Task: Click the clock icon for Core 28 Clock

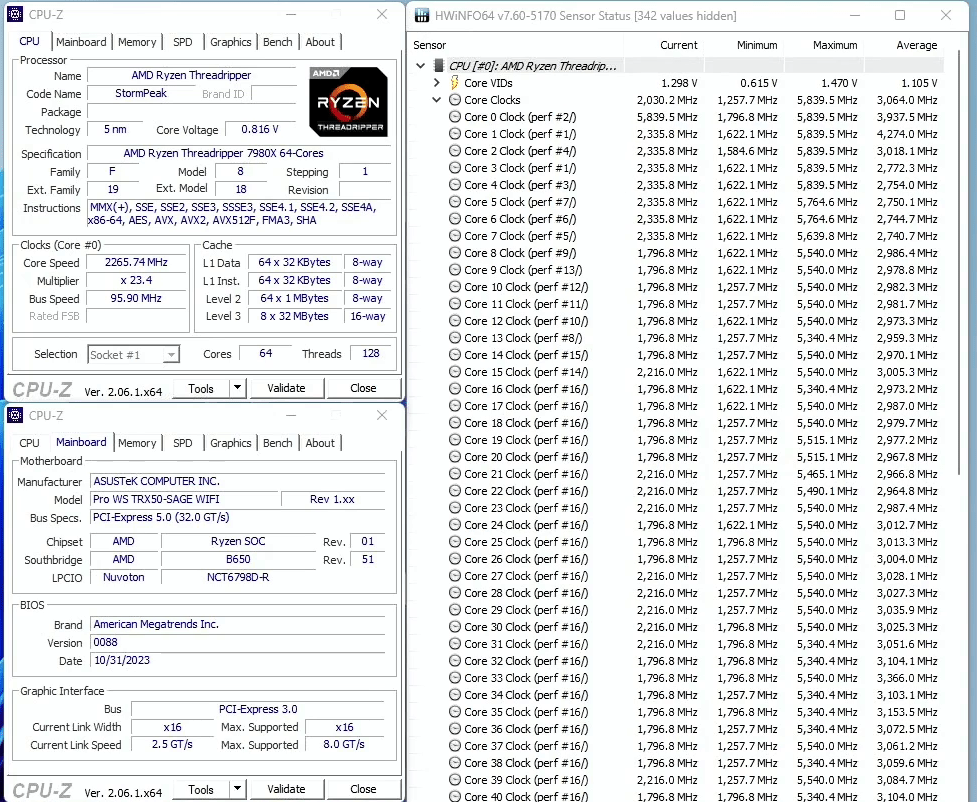Action: click(x=455, y=593)
